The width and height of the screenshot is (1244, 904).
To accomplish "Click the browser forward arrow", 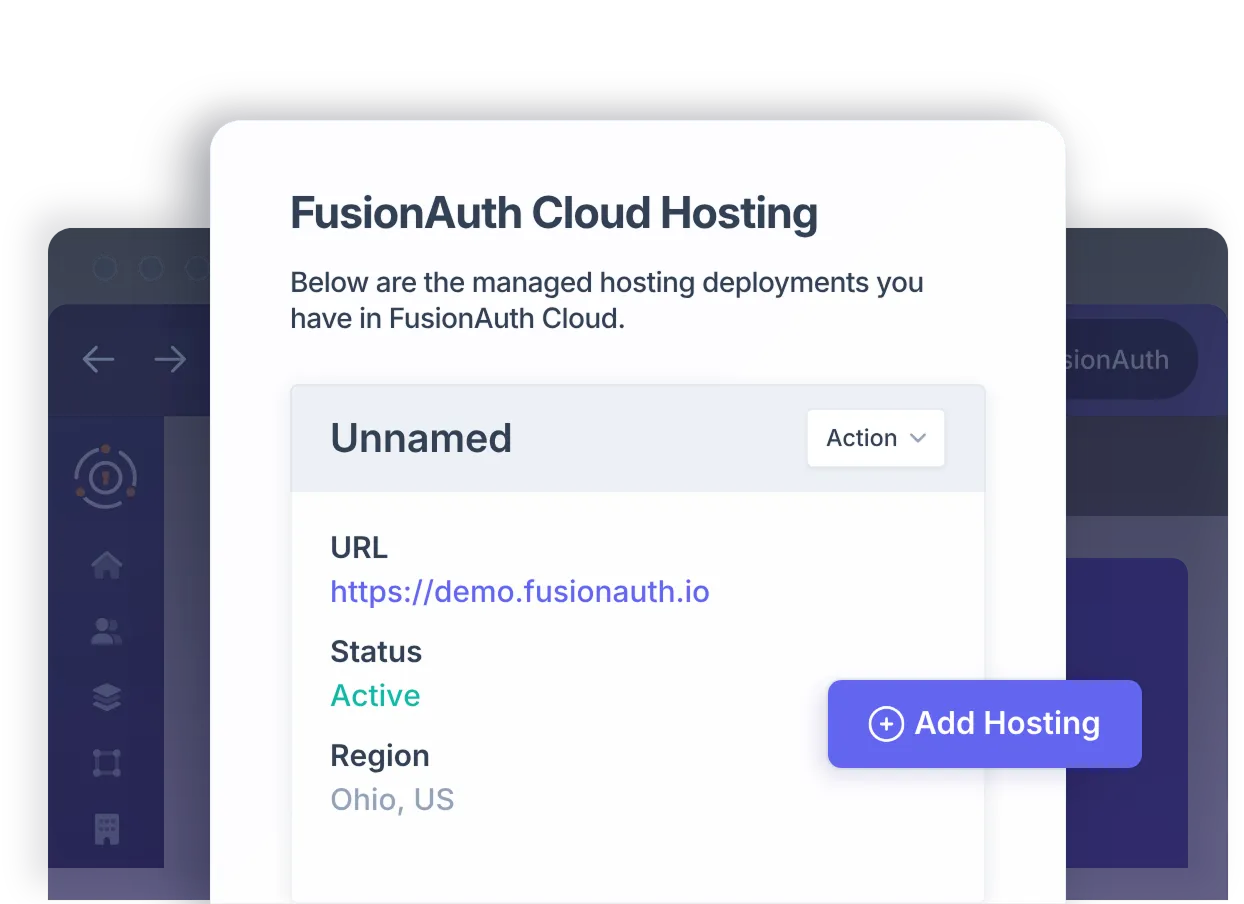I will pos(170,359).
